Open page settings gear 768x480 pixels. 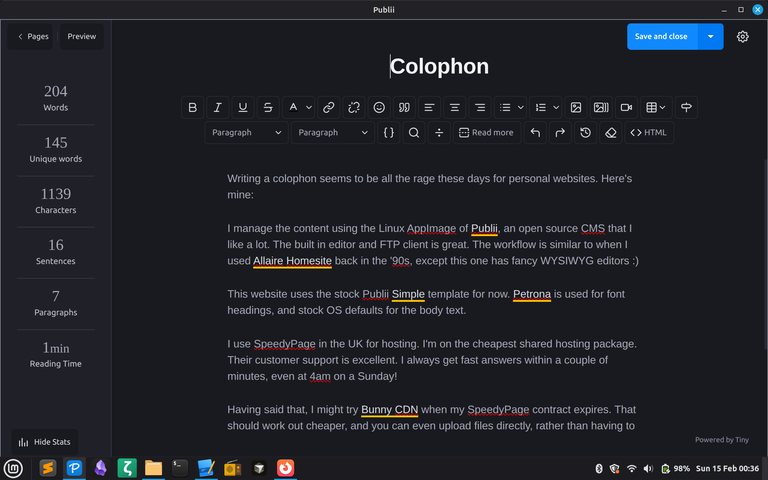coord(743,37)
